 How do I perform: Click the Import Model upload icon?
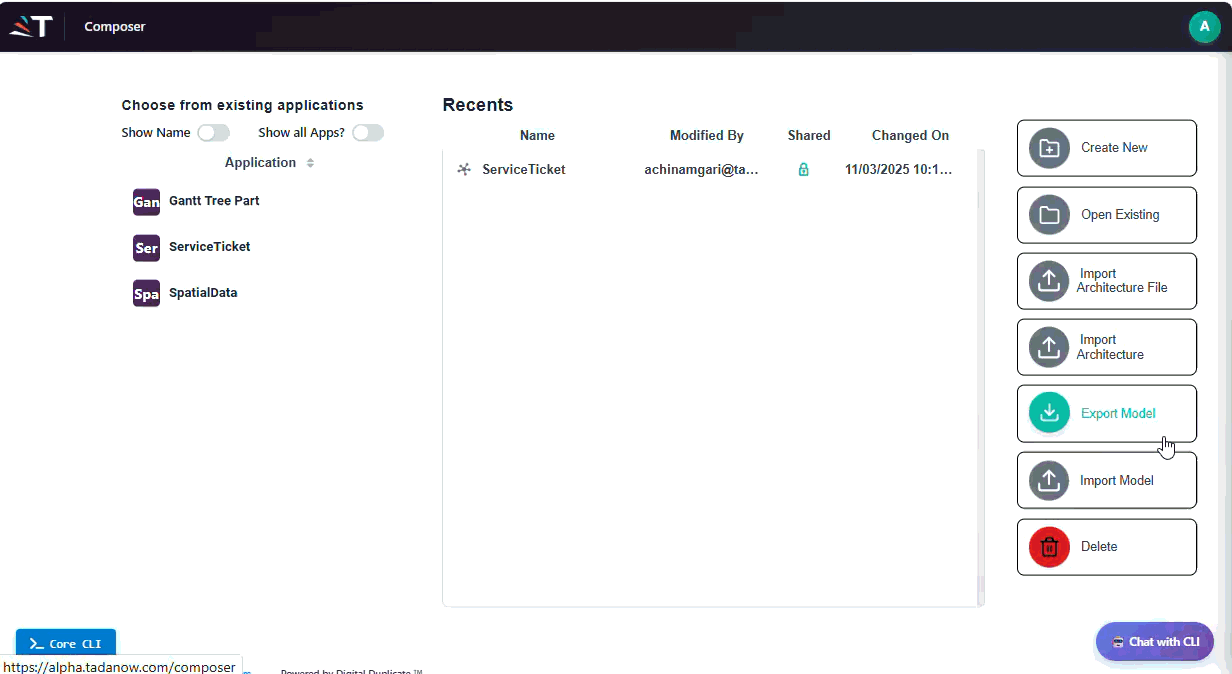pyautogui.click(x=1049, y=480)
